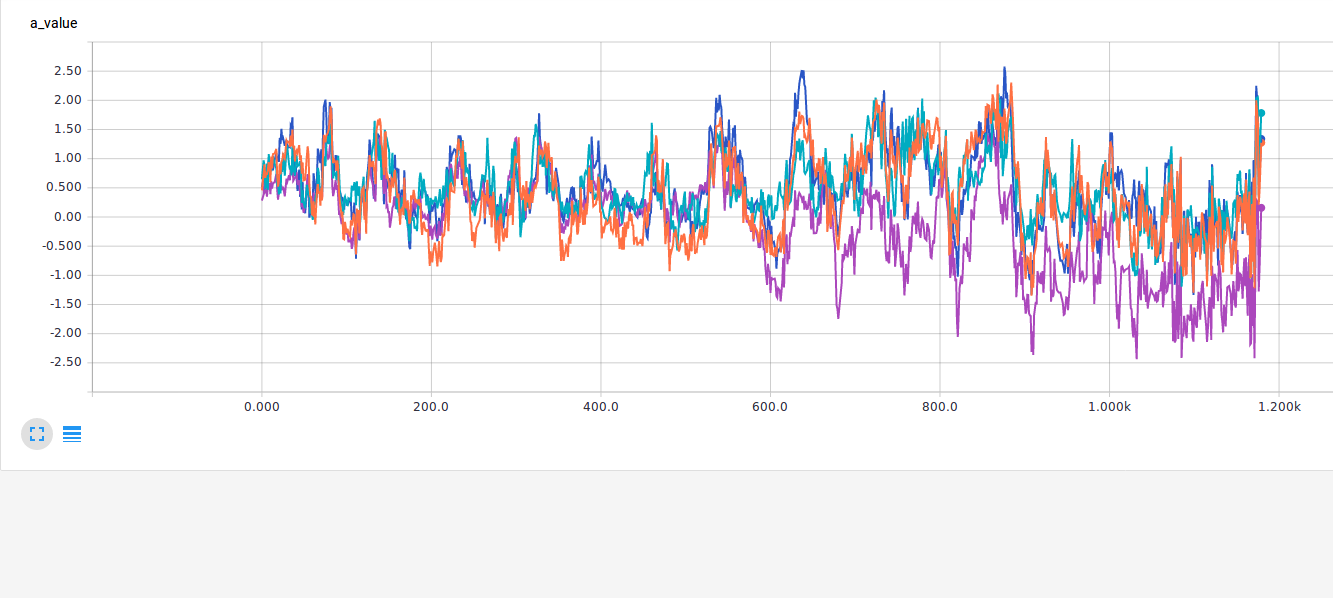Click the 800.0 x-axis tick label
Image resolution: width=1333 pixels, height=598 pixels.
(940, 407)
